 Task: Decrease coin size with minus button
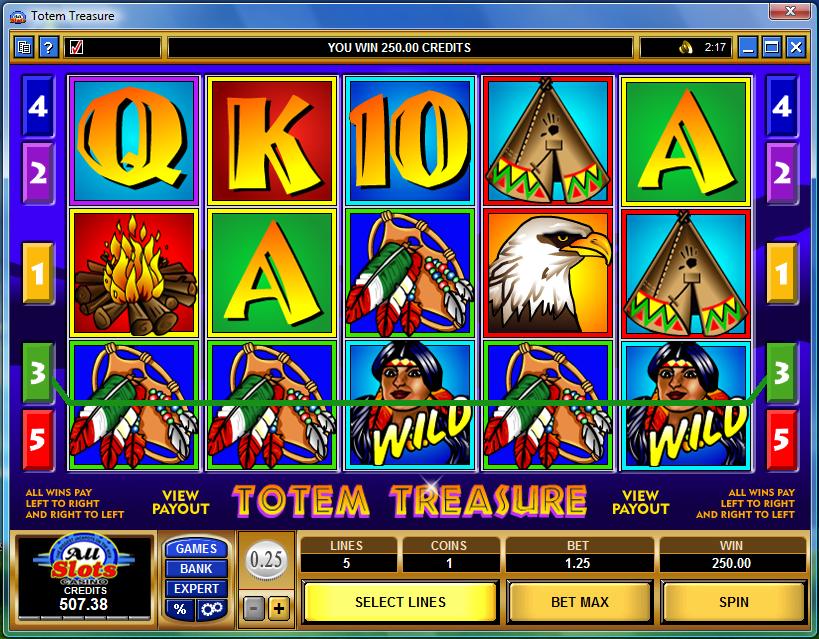click(x=254, y=608)
